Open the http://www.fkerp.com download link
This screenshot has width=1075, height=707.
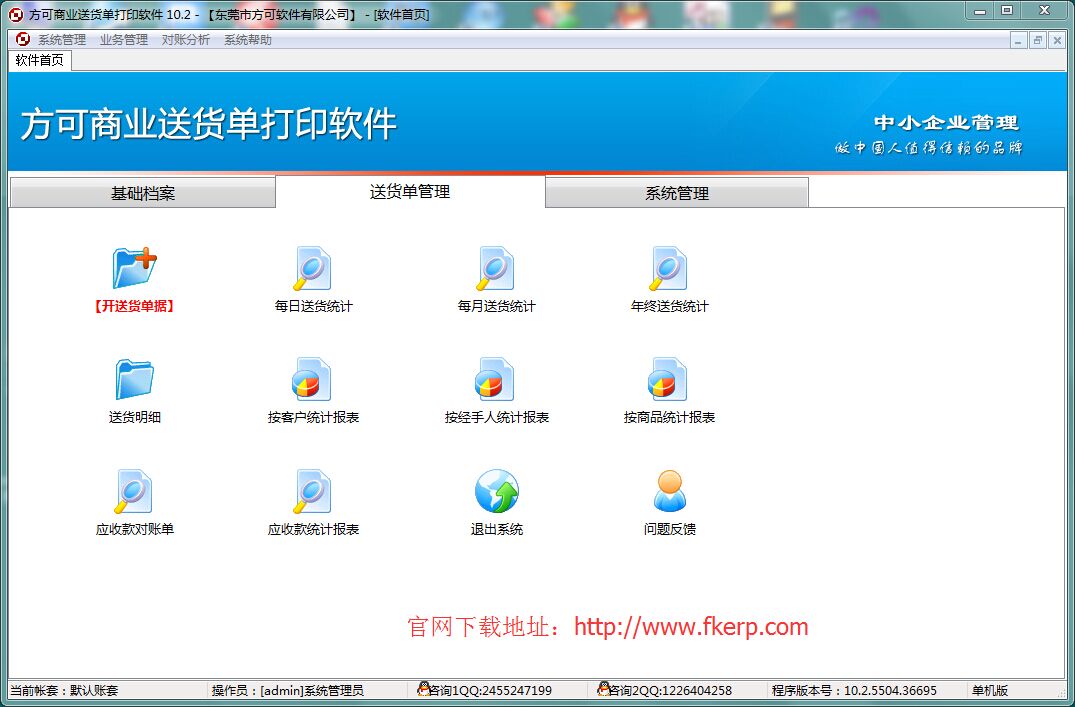(691, 627)
